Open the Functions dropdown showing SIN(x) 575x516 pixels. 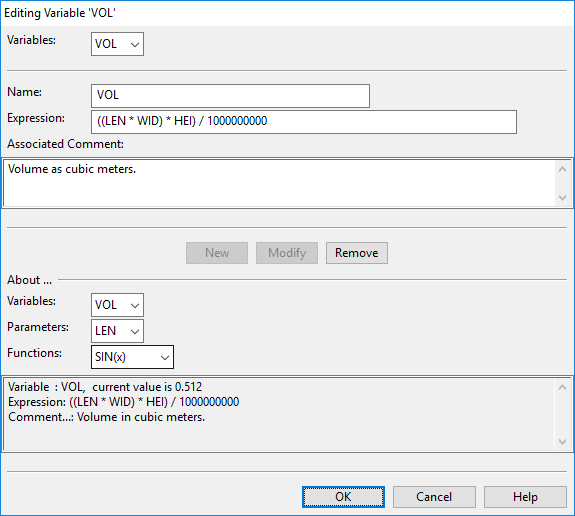(132, 357)
